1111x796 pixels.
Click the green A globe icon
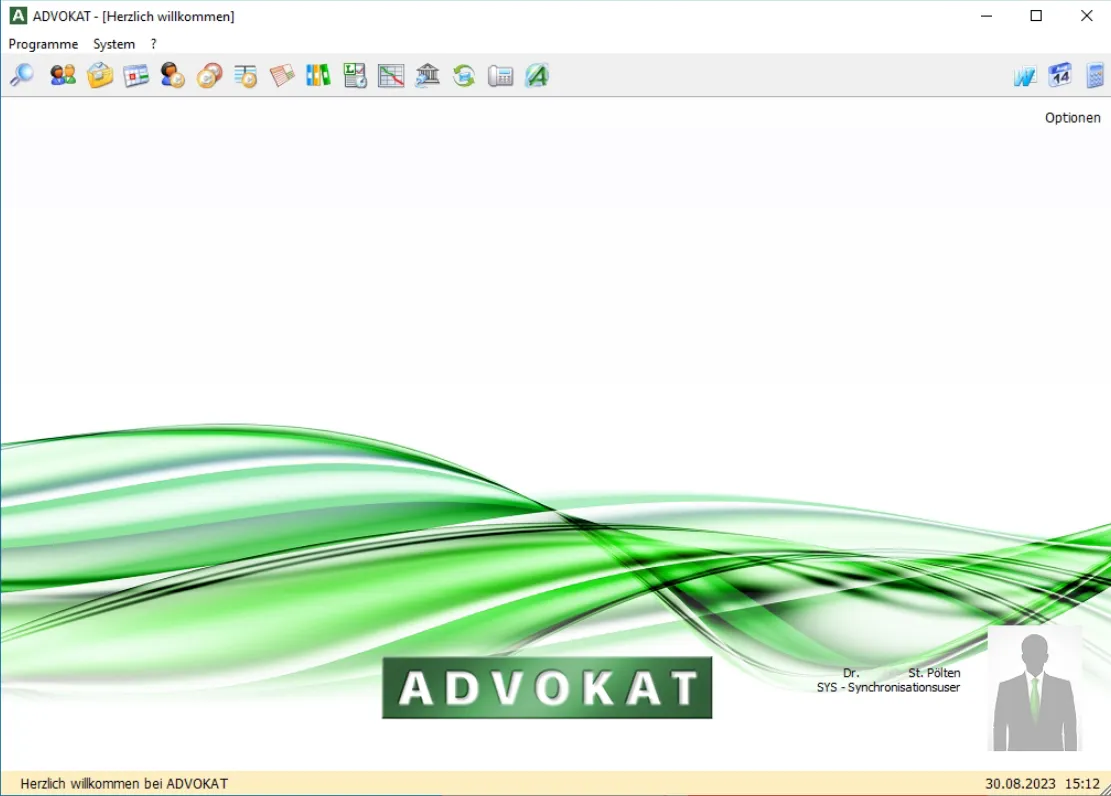pos(537,75)
